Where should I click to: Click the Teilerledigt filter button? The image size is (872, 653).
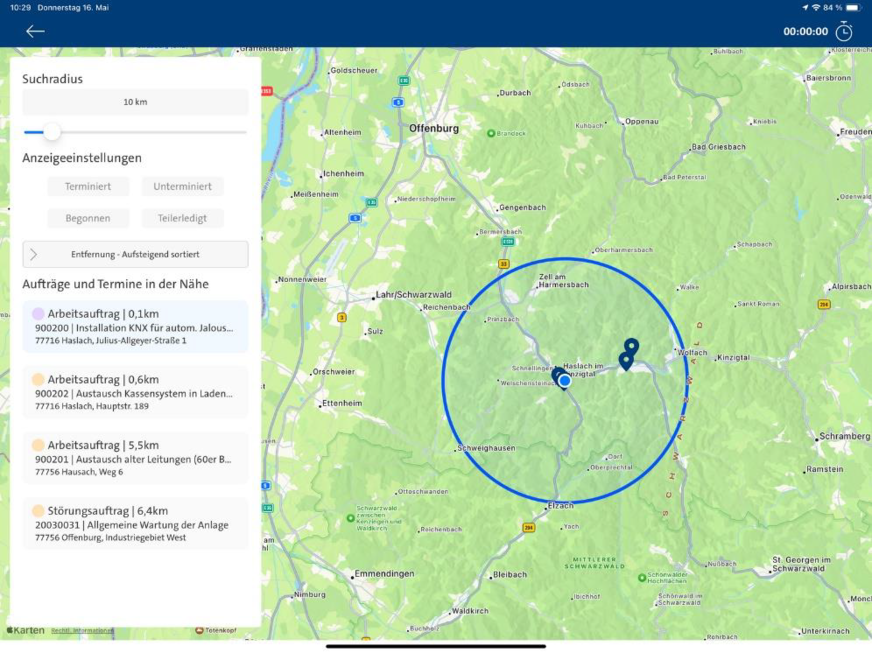[182, 218]
